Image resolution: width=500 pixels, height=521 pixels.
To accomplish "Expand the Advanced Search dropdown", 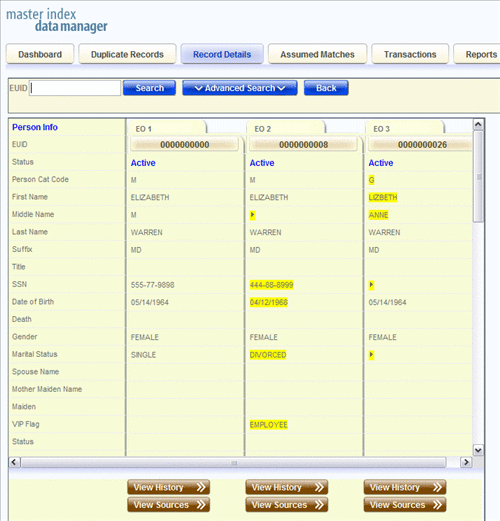I will [240, 88].
